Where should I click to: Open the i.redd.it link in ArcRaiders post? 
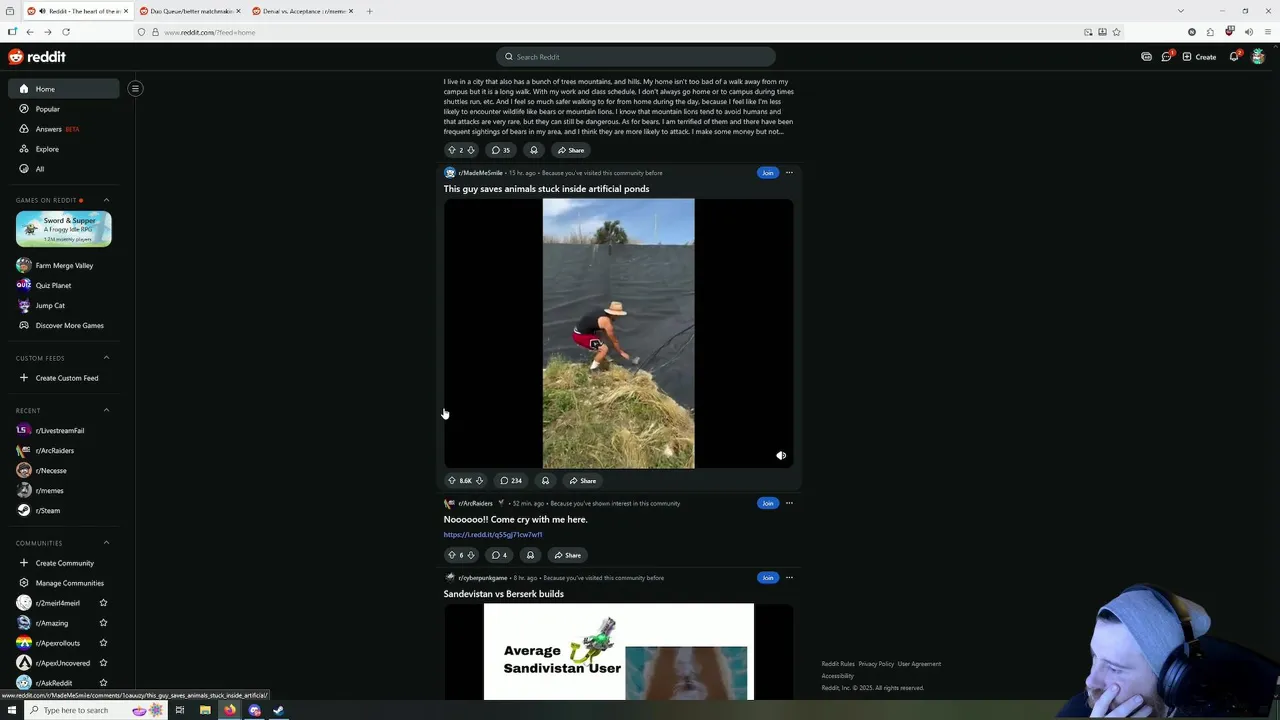point(493,535)
